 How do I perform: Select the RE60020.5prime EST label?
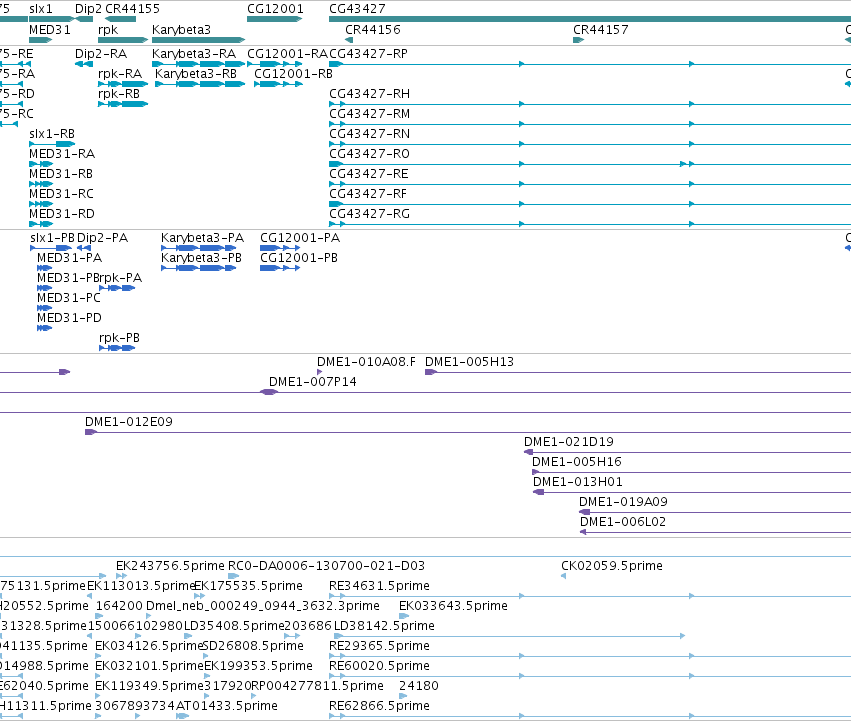(x=379, y=667)
